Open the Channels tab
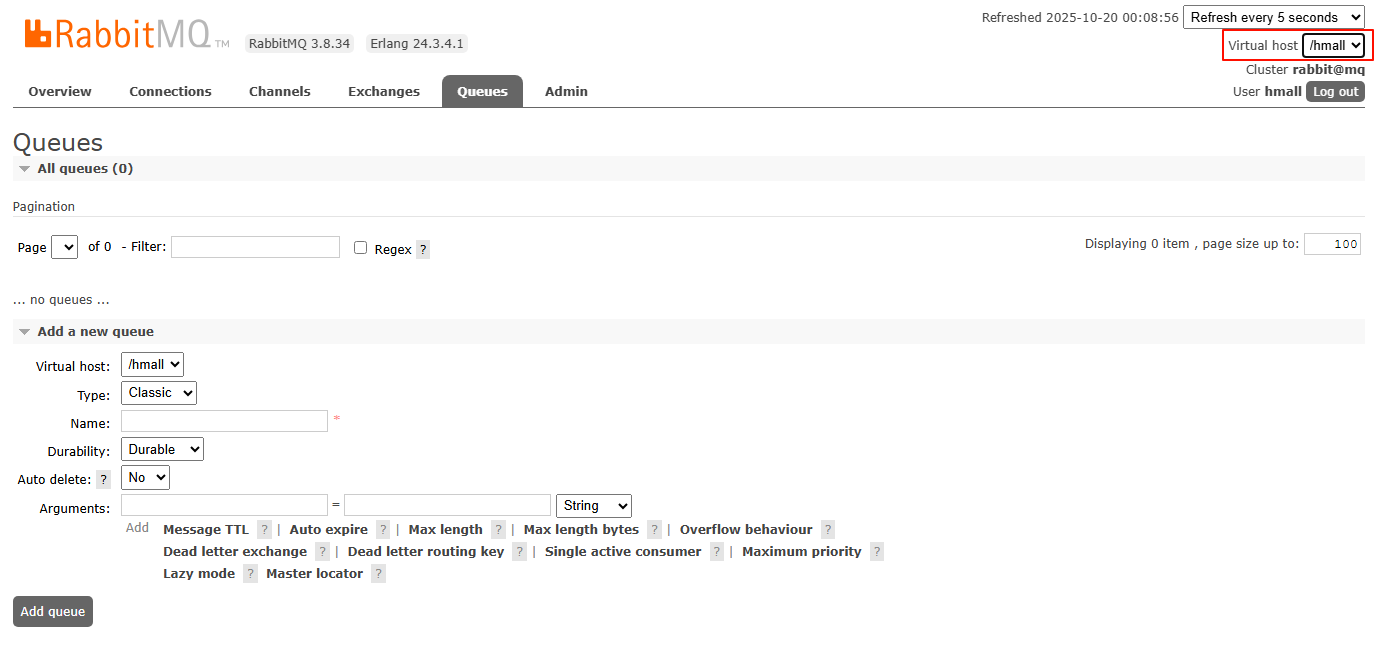Image resolution: width=1376 pixels, height=645 pixels. (280, 92)
